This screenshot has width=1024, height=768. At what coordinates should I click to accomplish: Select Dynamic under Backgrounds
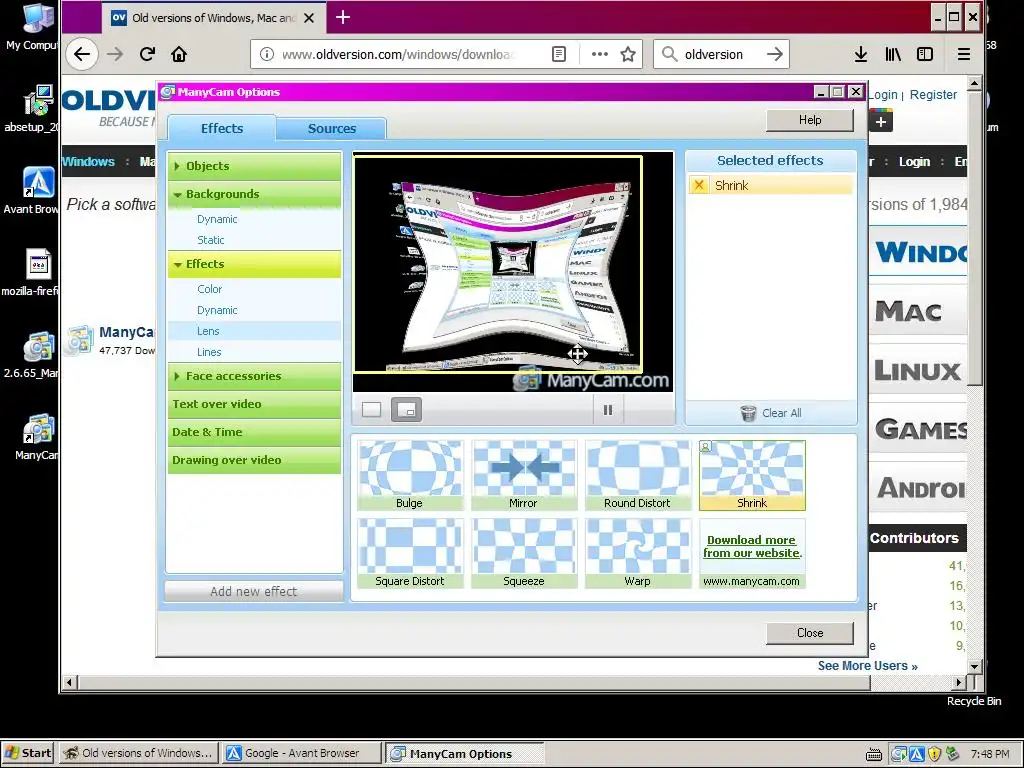[217, 219]
